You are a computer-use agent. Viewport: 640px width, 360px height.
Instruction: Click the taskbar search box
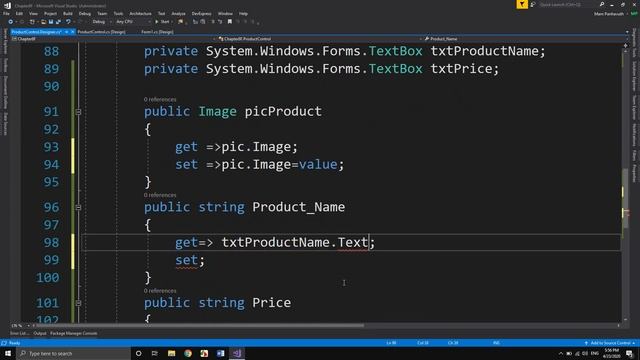click(x=73, y=353)
